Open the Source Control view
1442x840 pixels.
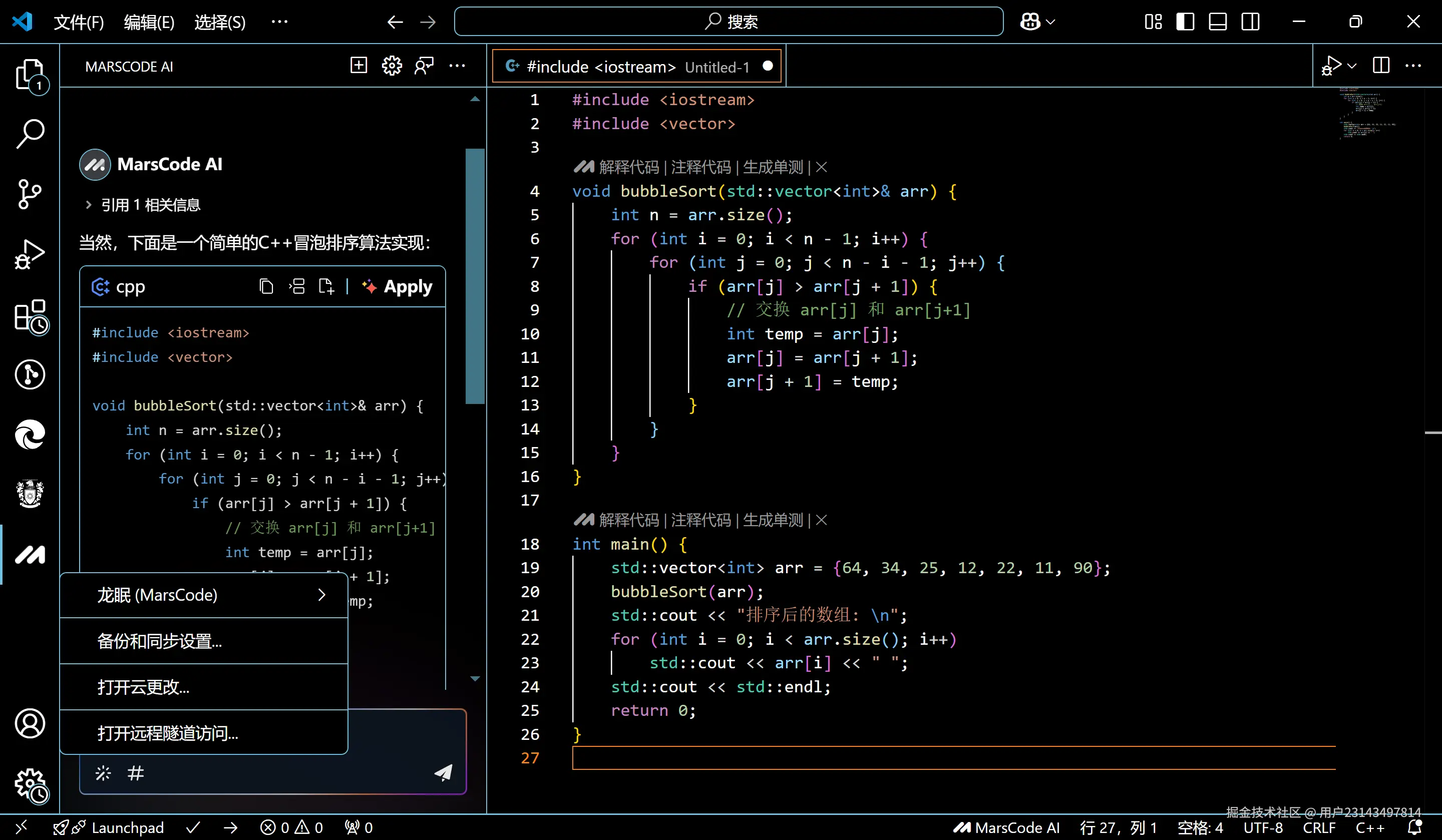click(x=30, y=194)
